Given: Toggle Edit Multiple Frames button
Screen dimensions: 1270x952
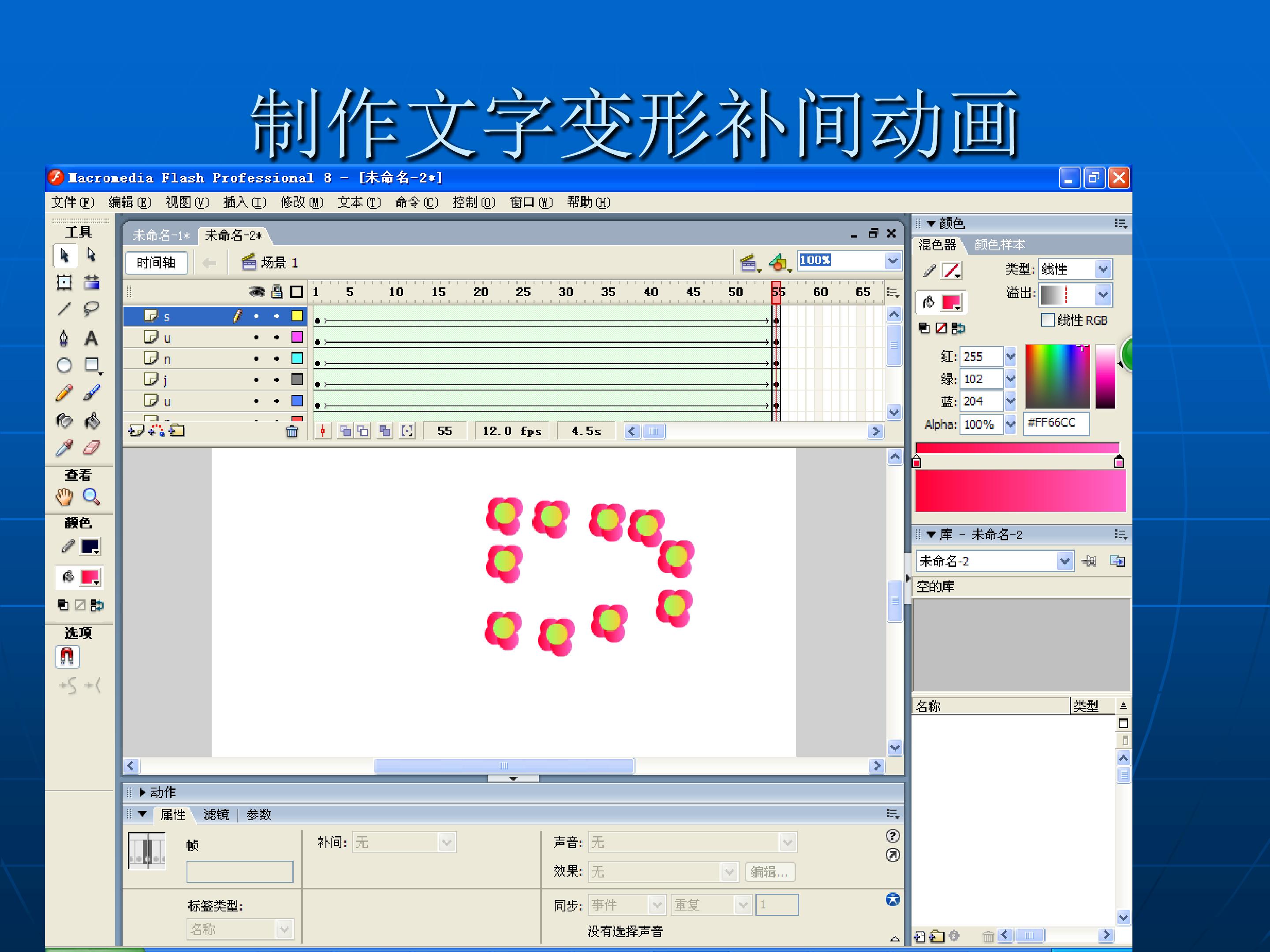Looking at the screenshot, I should click(x=385, y=431).
